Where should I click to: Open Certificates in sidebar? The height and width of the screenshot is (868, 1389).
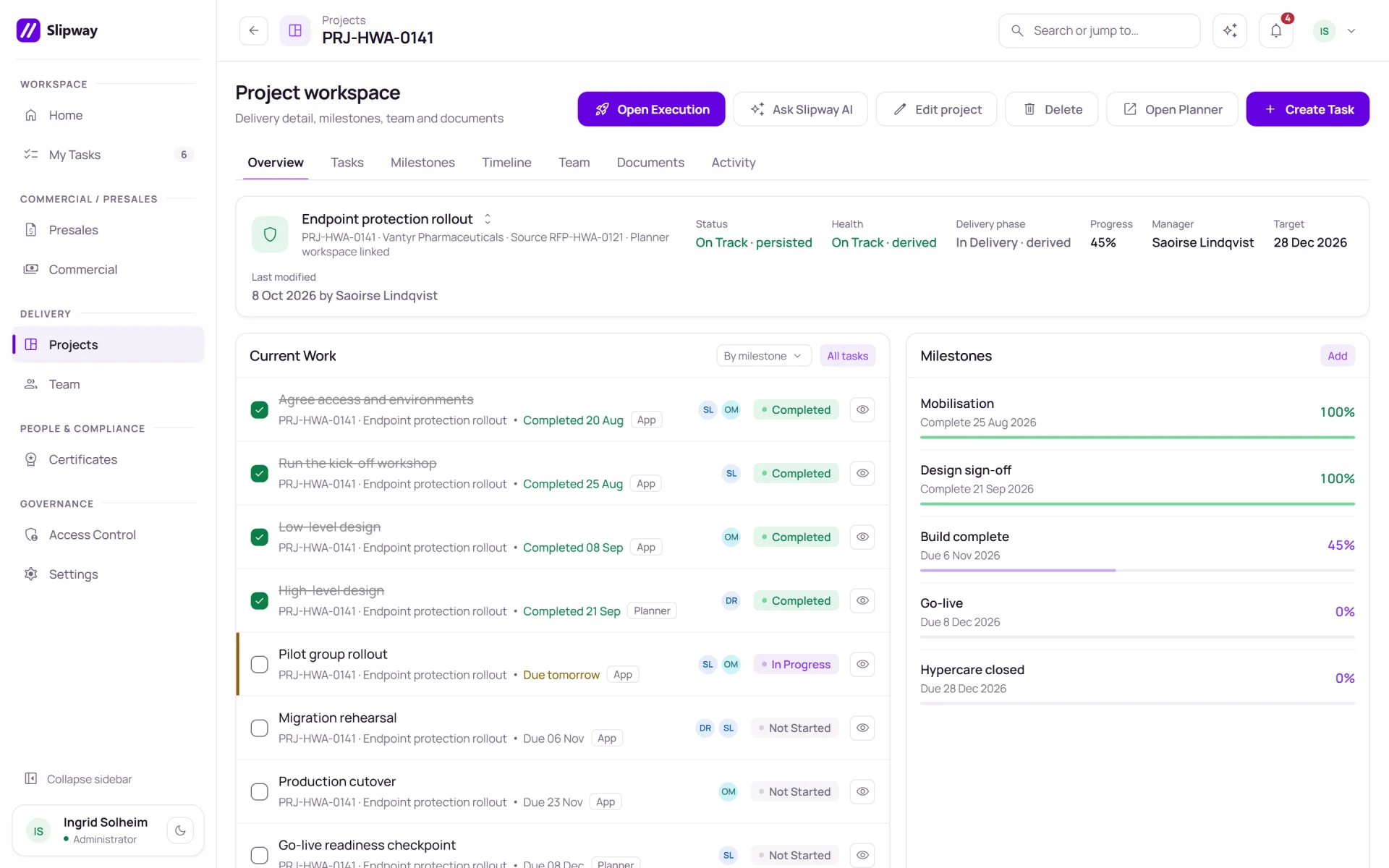[109, 459]
